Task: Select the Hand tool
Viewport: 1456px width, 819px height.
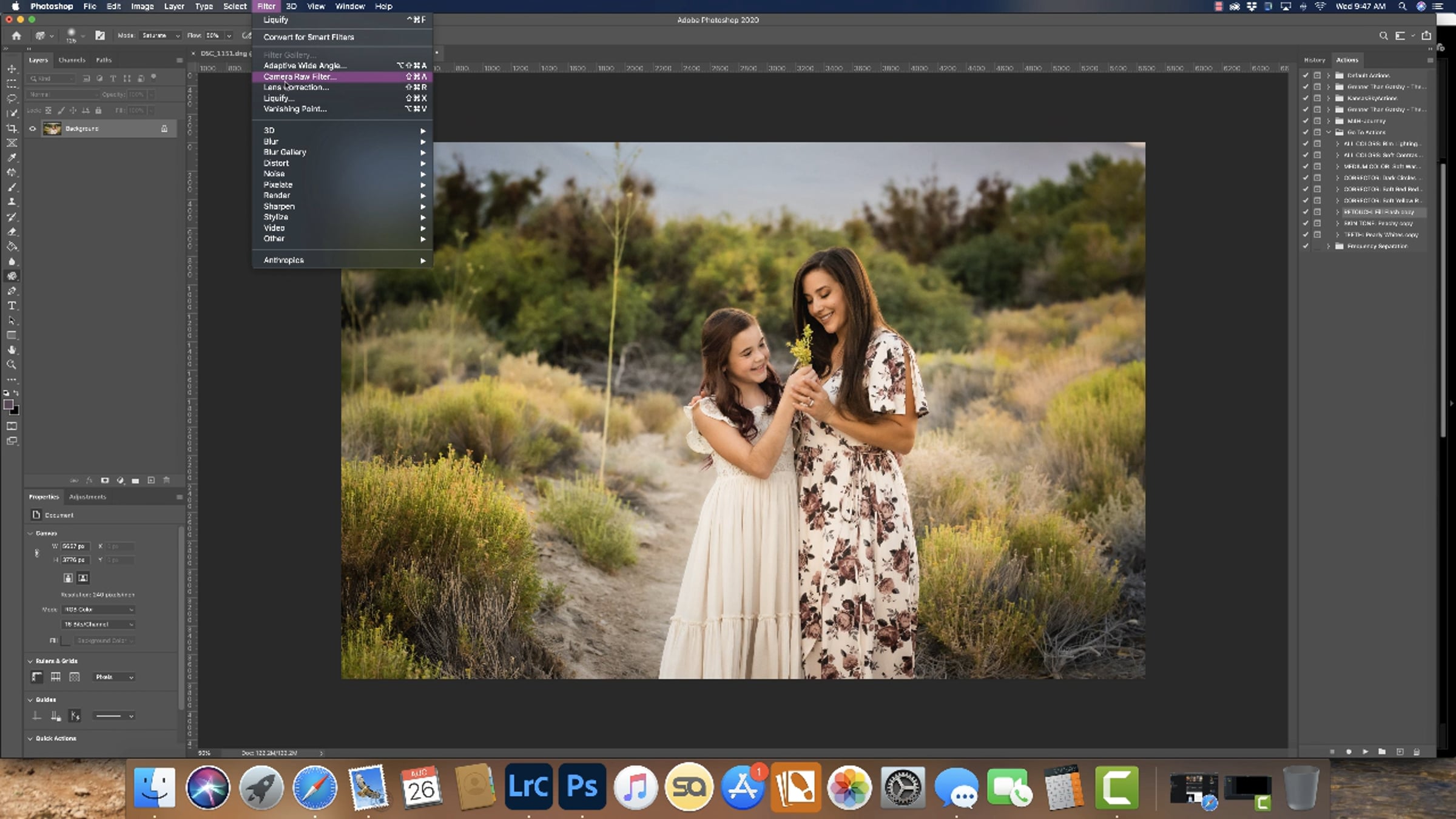Action: 12,350
